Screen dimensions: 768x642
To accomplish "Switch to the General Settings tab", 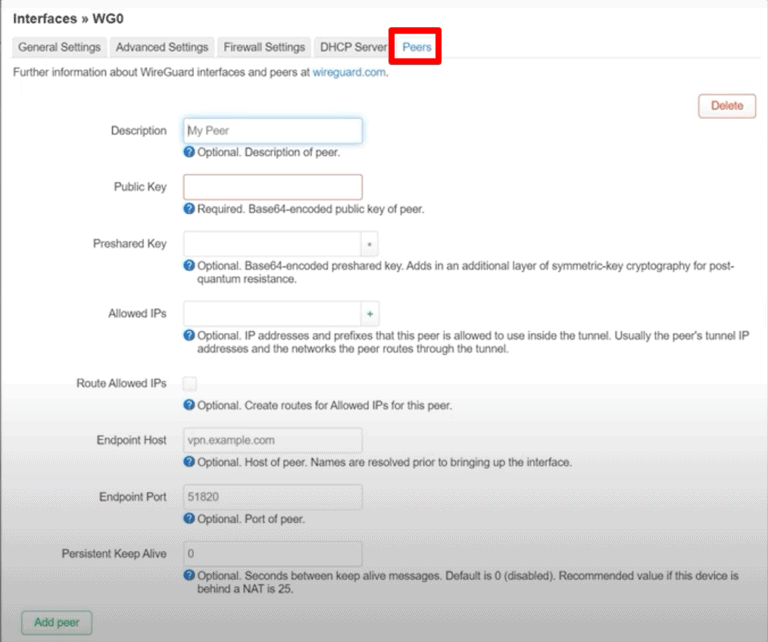I will click(x=59, y=47).
